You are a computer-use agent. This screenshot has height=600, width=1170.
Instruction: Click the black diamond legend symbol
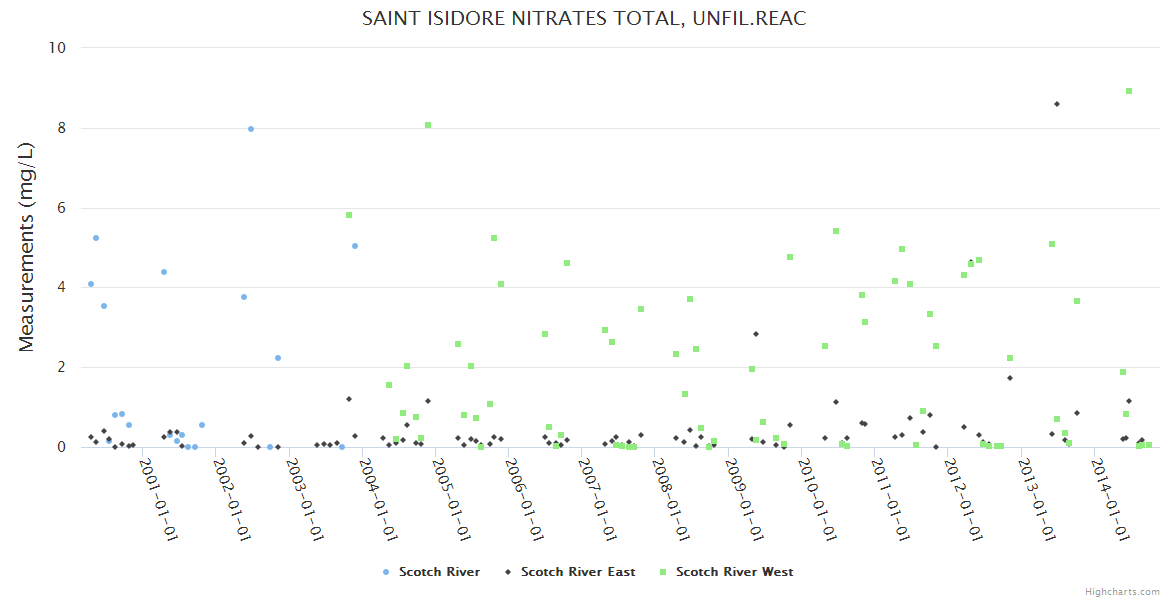coord(508,572)
